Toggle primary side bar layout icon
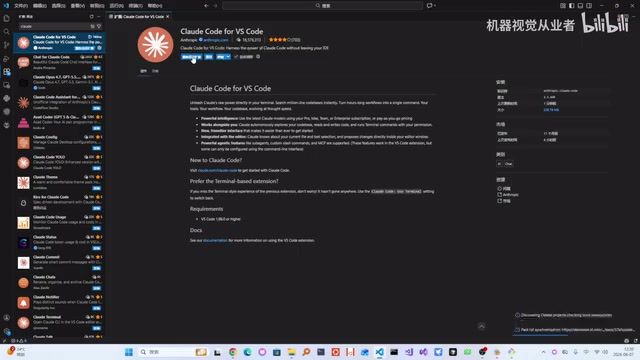Screen dimensions: 640x360 571,6
